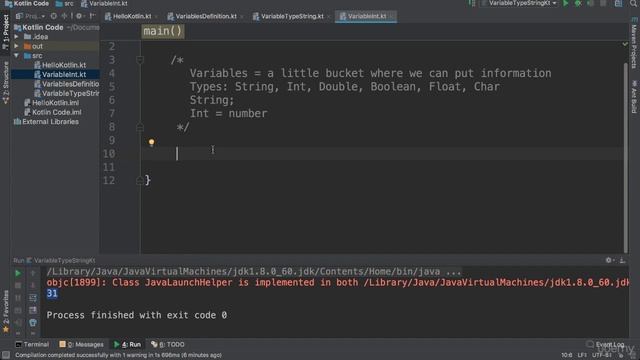Click the inspection status checkmark above scrollbar
Screen dimensions: 640x360
coord(625,44)
